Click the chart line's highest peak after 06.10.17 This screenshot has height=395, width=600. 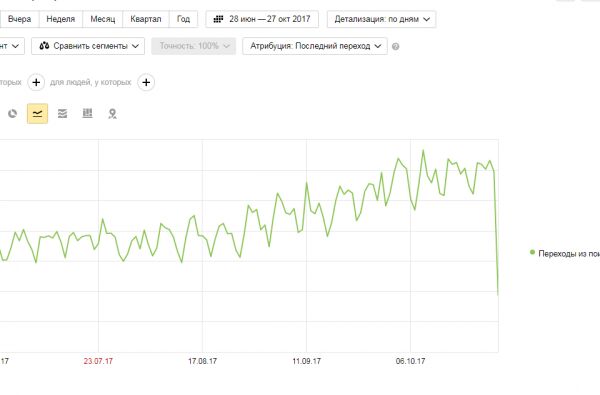(423, 150)
